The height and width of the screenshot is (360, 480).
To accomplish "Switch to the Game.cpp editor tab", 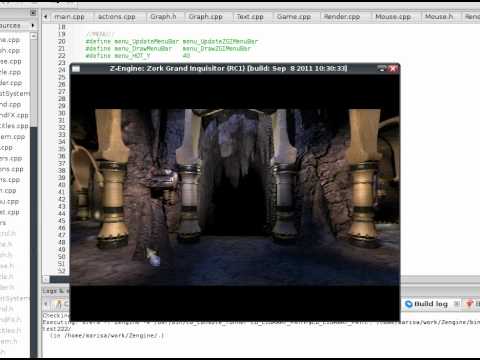I will [x=294, y=16].
